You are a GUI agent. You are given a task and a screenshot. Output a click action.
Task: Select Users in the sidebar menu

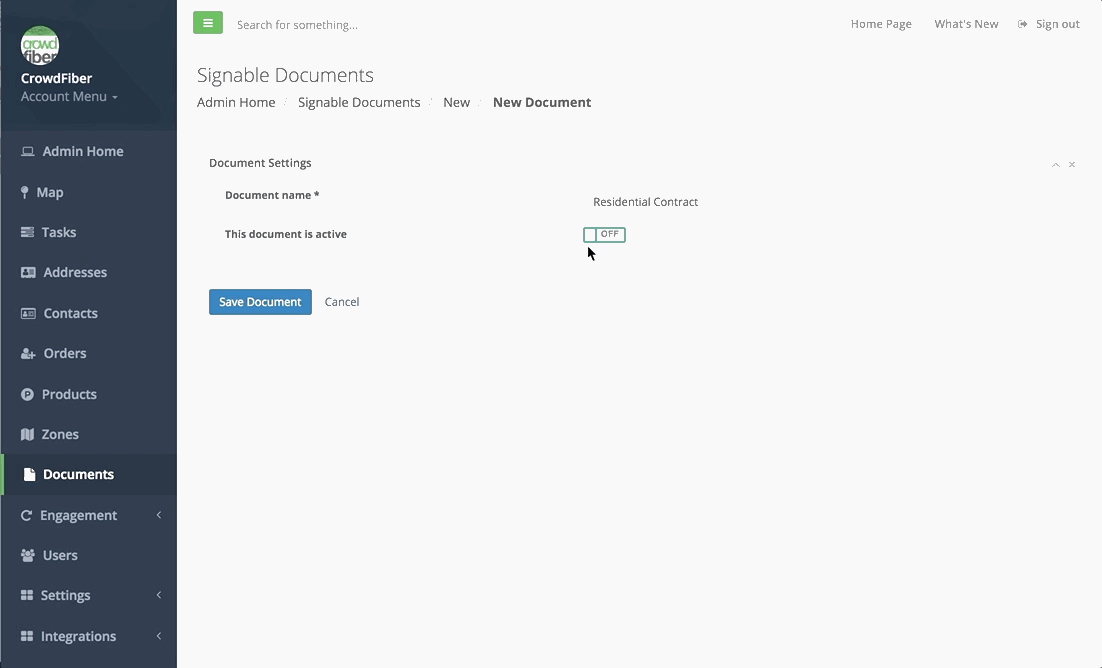click(60, 555)
